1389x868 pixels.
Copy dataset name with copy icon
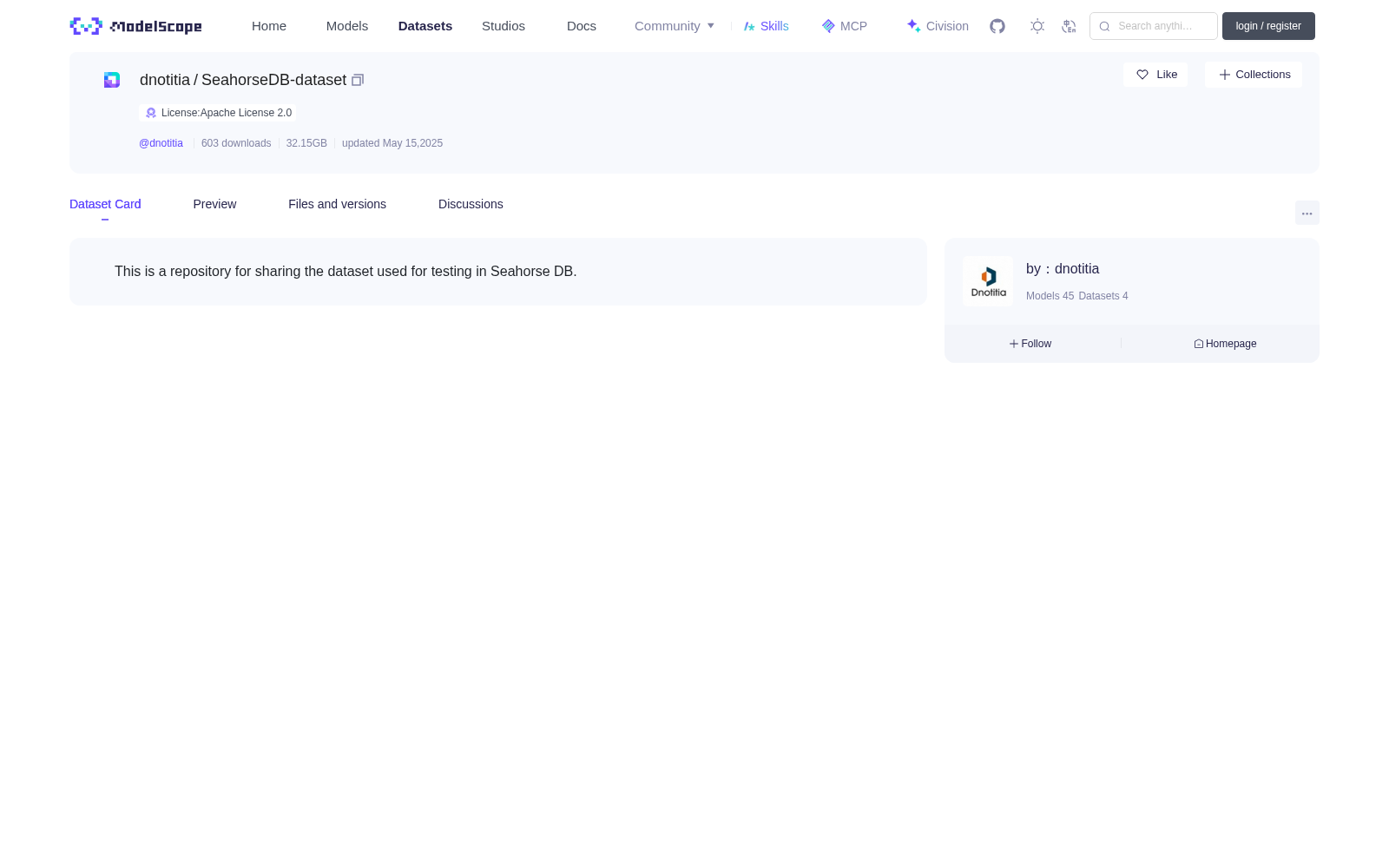358,80
